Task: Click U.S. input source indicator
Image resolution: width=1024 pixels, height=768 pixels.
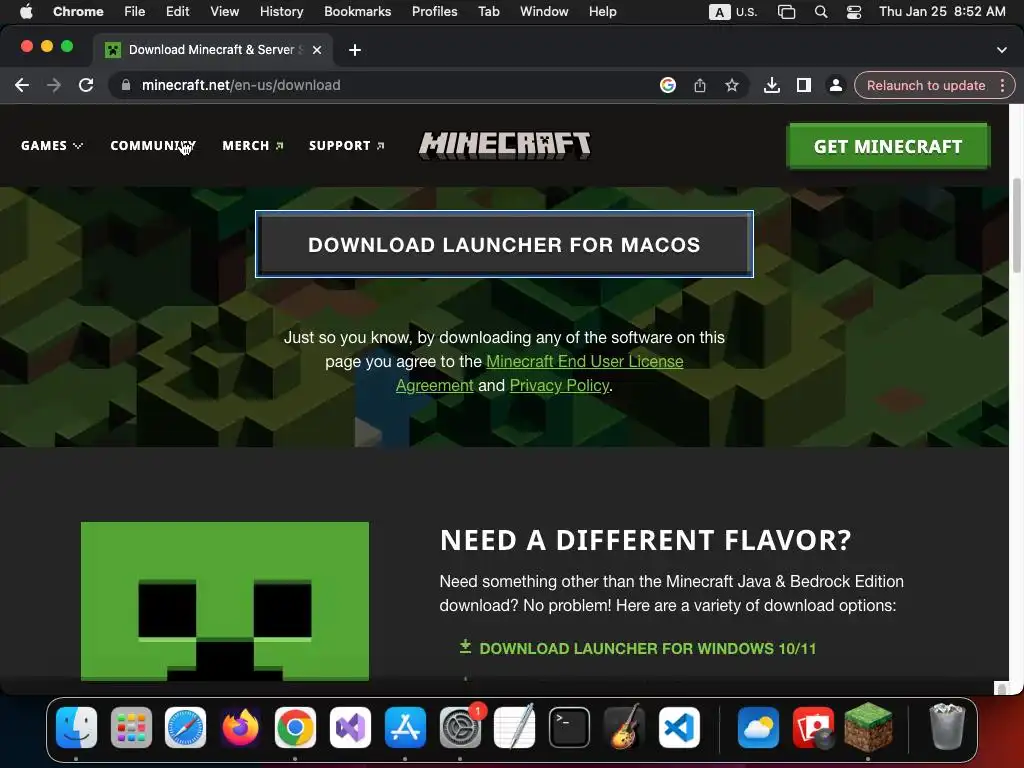Action: tap(733, 12)
